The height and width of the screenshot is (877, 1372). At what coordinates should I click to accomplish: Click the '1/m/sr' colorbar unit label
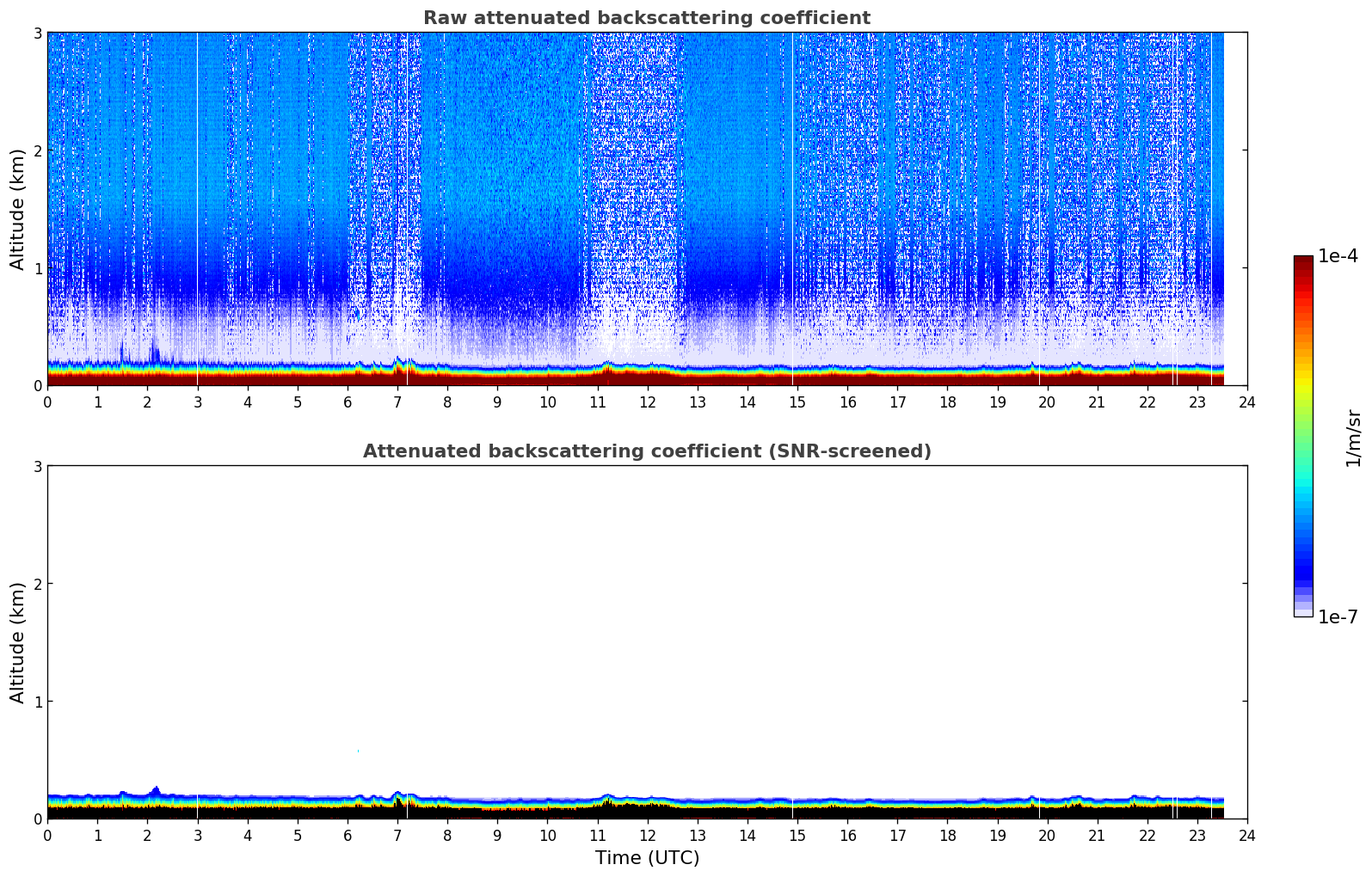pos(1353,438)
